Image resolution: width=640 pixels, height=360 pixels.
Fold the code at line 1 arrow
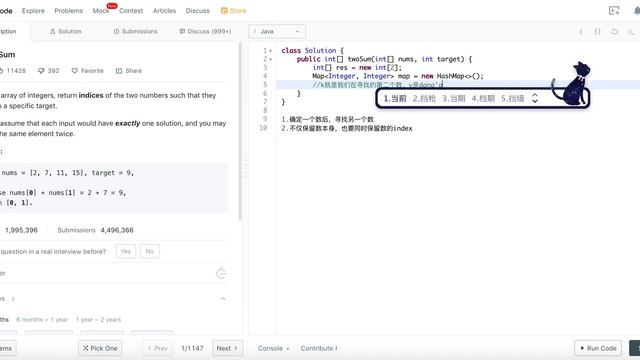point(271,51)
